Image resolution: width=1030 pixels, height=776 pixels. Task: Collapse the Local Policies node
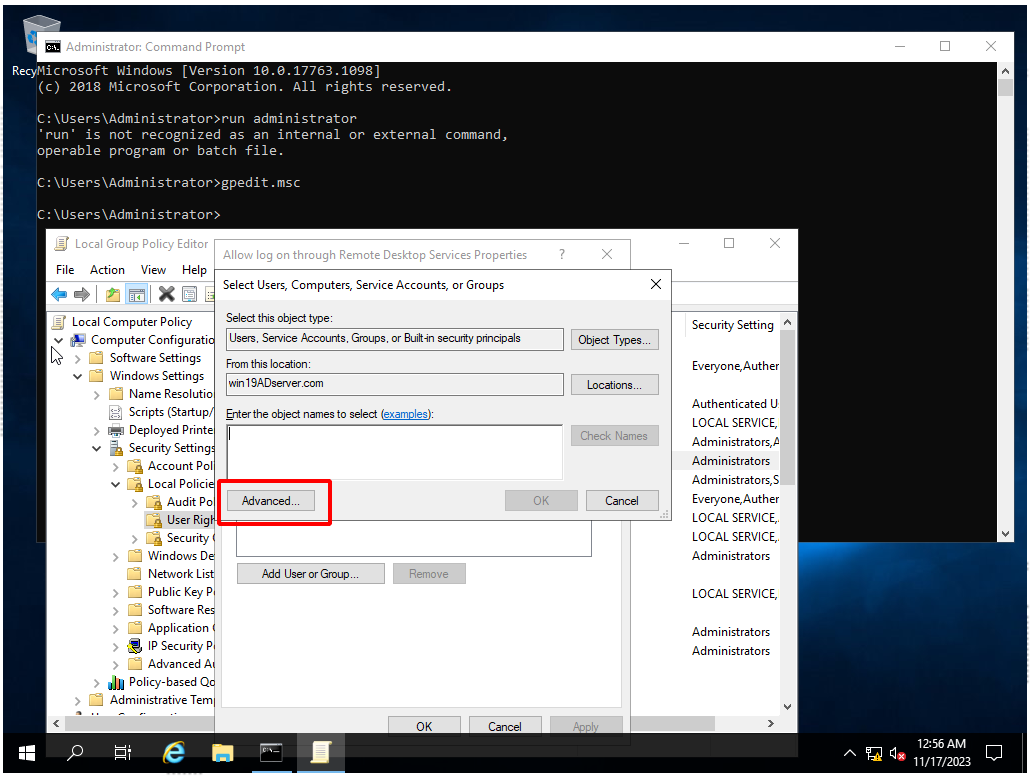(116, 484)
